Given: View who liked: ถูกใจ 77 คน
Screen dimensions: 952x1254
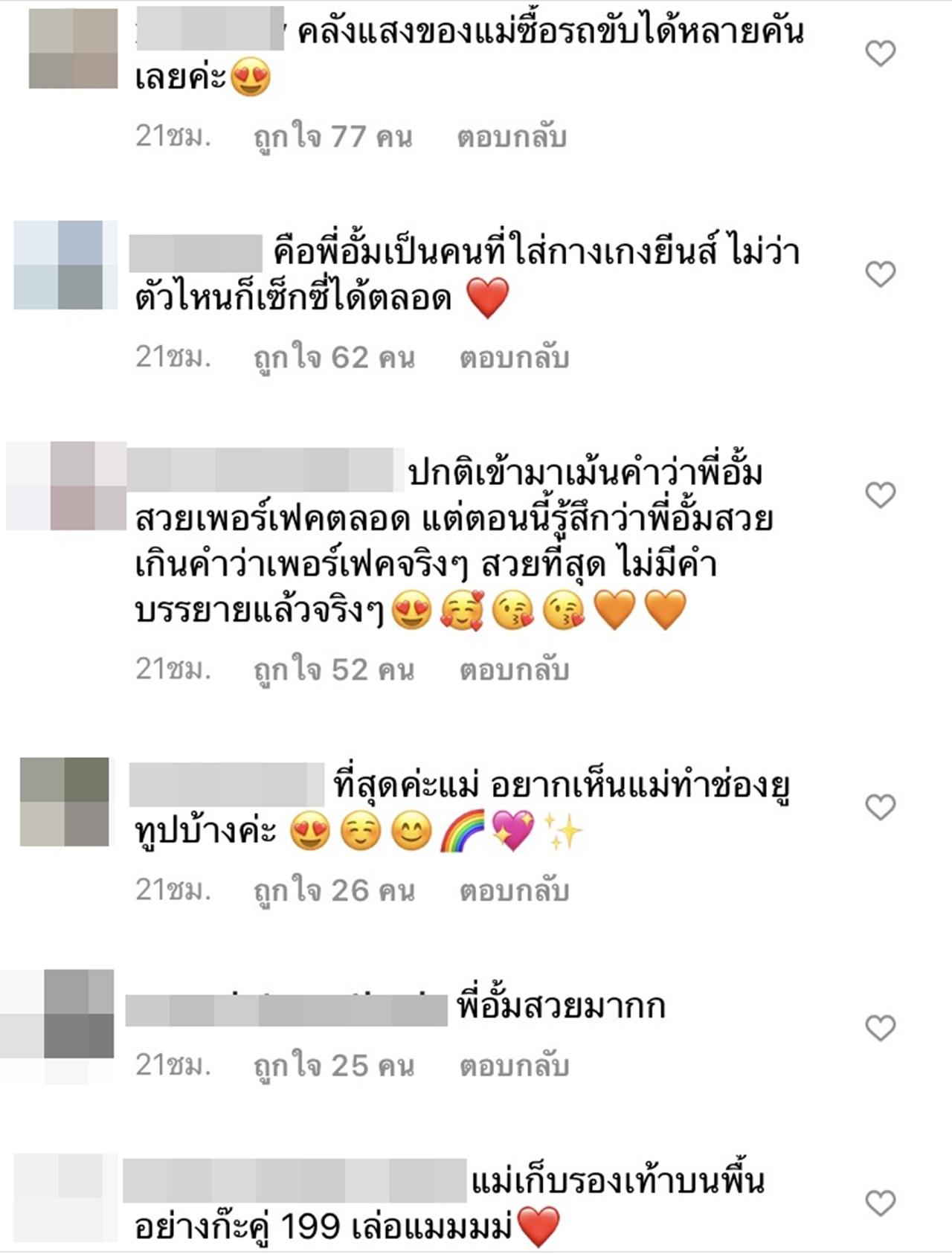Looking at the screenshot, I should pyautogui.click(x=332, y=138).
